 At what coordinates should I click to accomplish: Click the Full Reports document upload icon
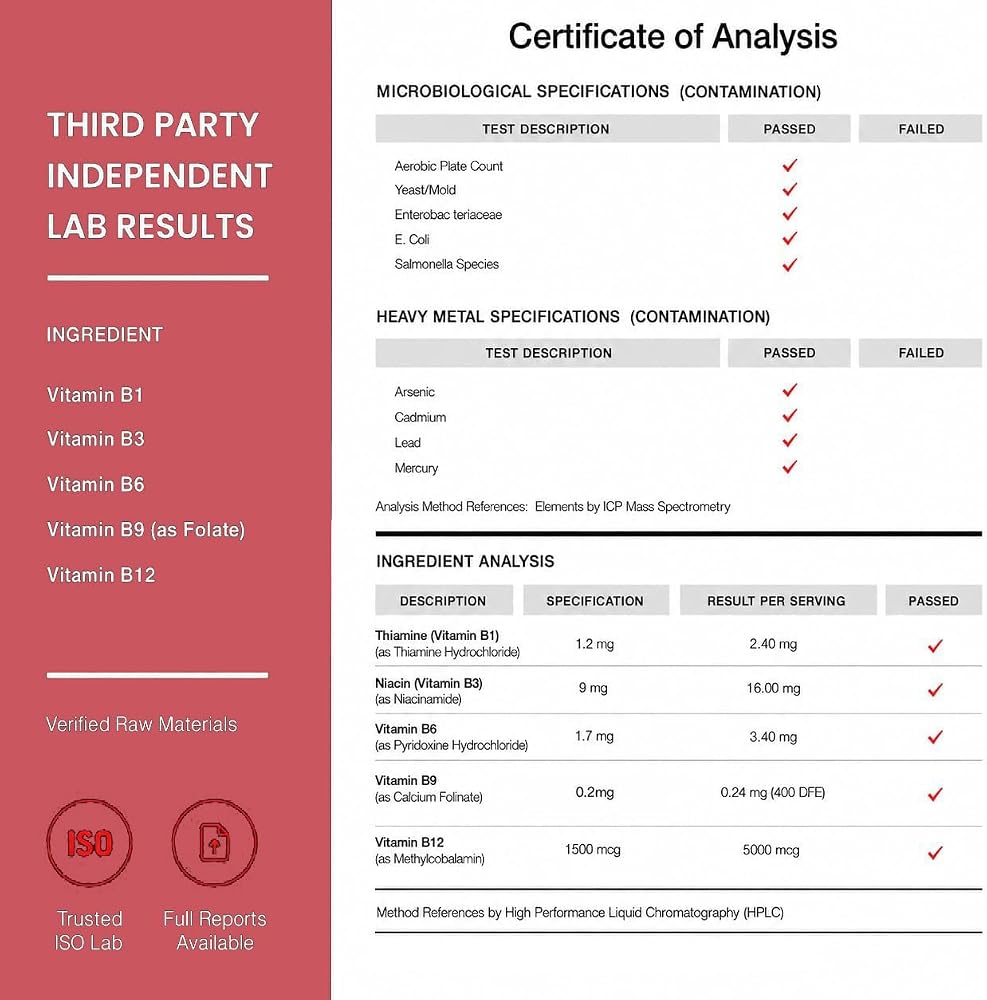[215, 842]
